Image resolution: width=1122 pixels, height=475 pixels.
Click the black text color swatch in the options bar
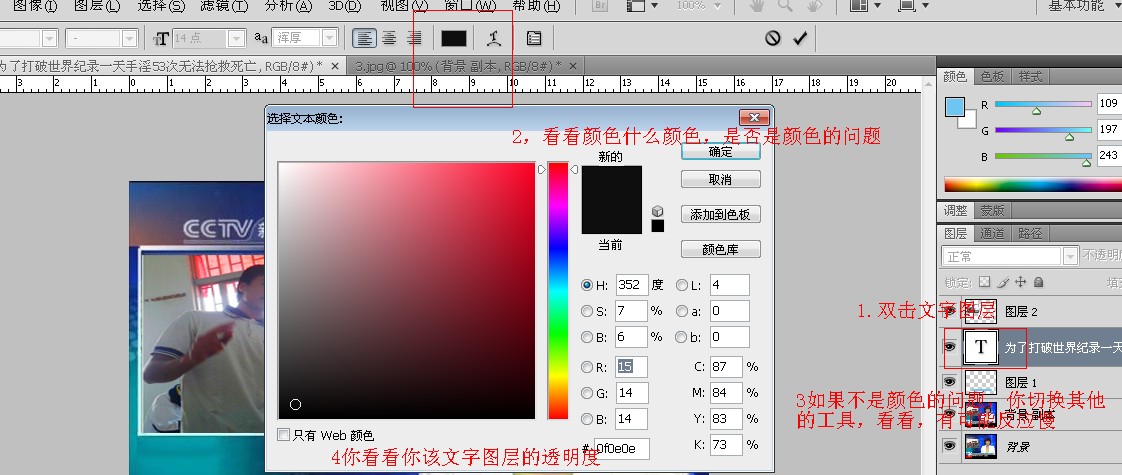pyautogui.click(x=454, y=38)
